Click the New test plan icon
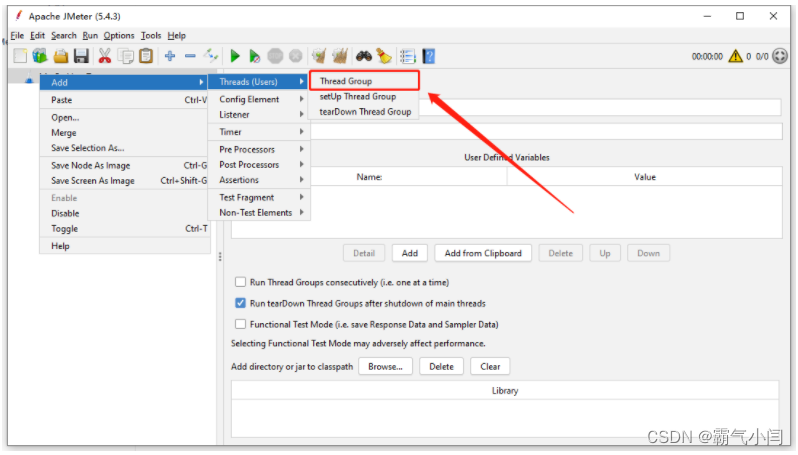Image resolution: width=798 pixels, height=455 pixels. [x=20, y=56]
